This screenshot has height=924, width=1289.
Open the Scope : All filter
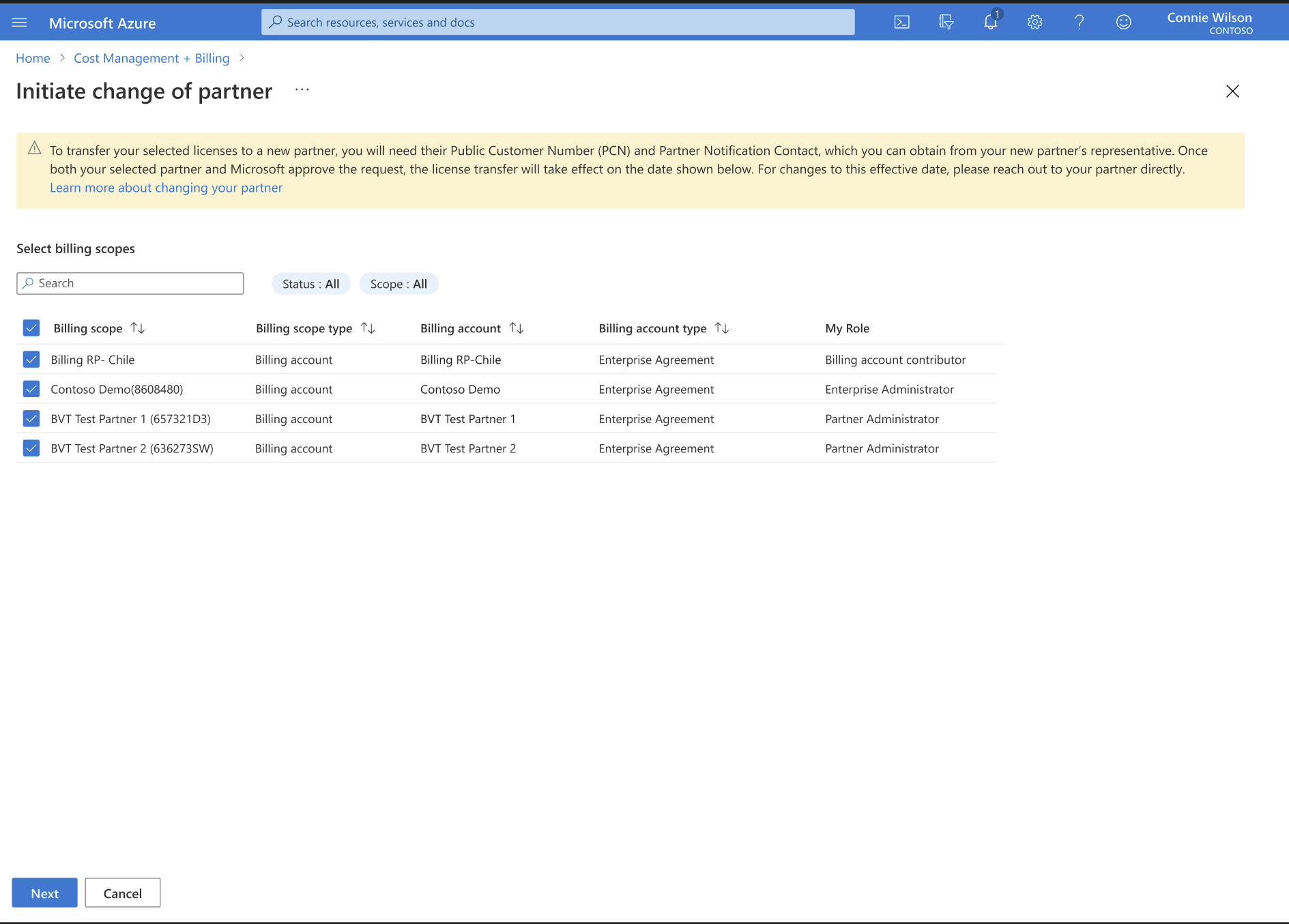coord(399,284)
